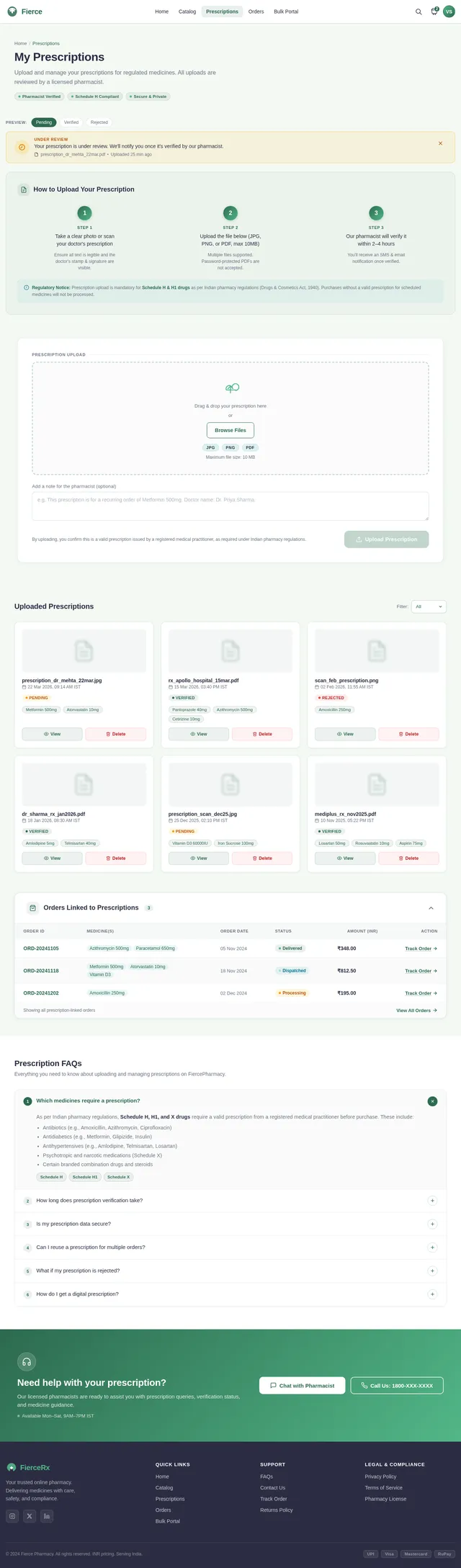Click the Browse Files button

point(230,430)
